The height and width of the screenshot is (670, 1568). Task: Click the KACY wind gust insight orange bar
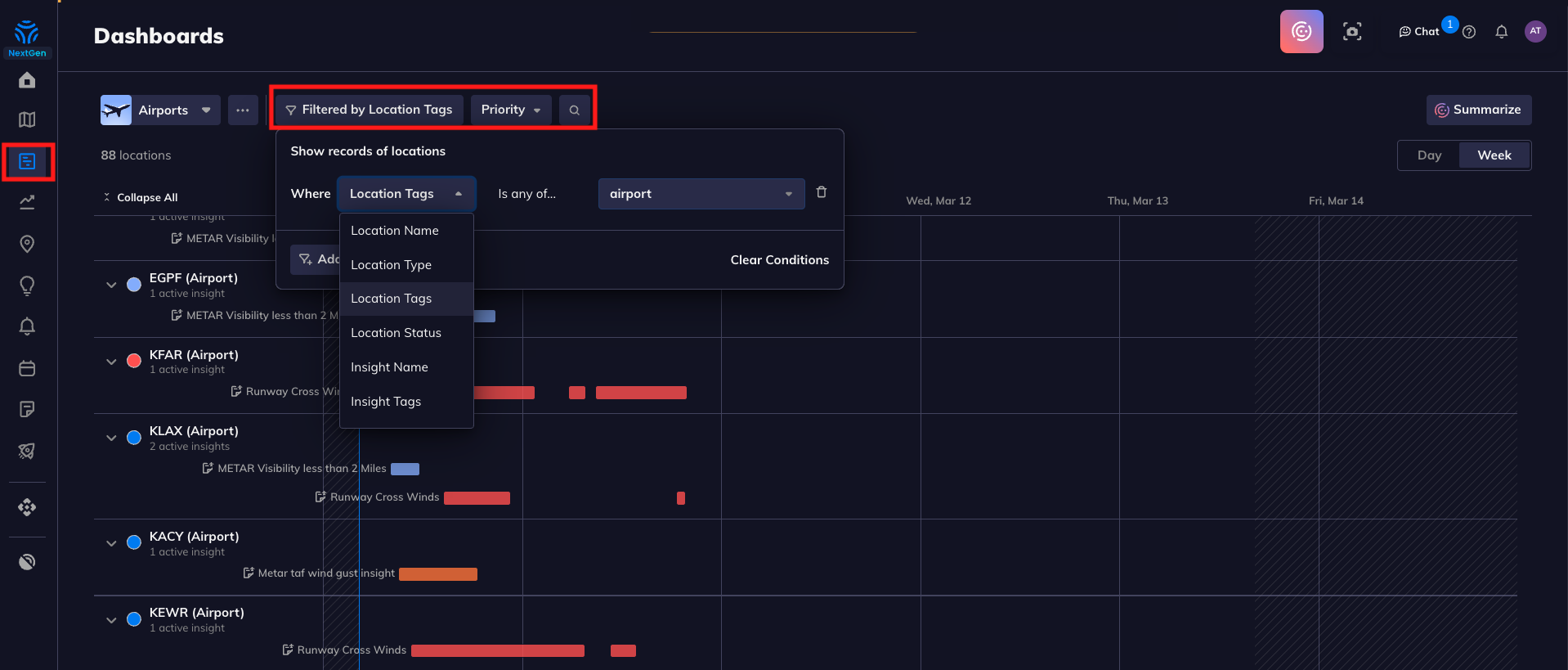pos(438,574)
